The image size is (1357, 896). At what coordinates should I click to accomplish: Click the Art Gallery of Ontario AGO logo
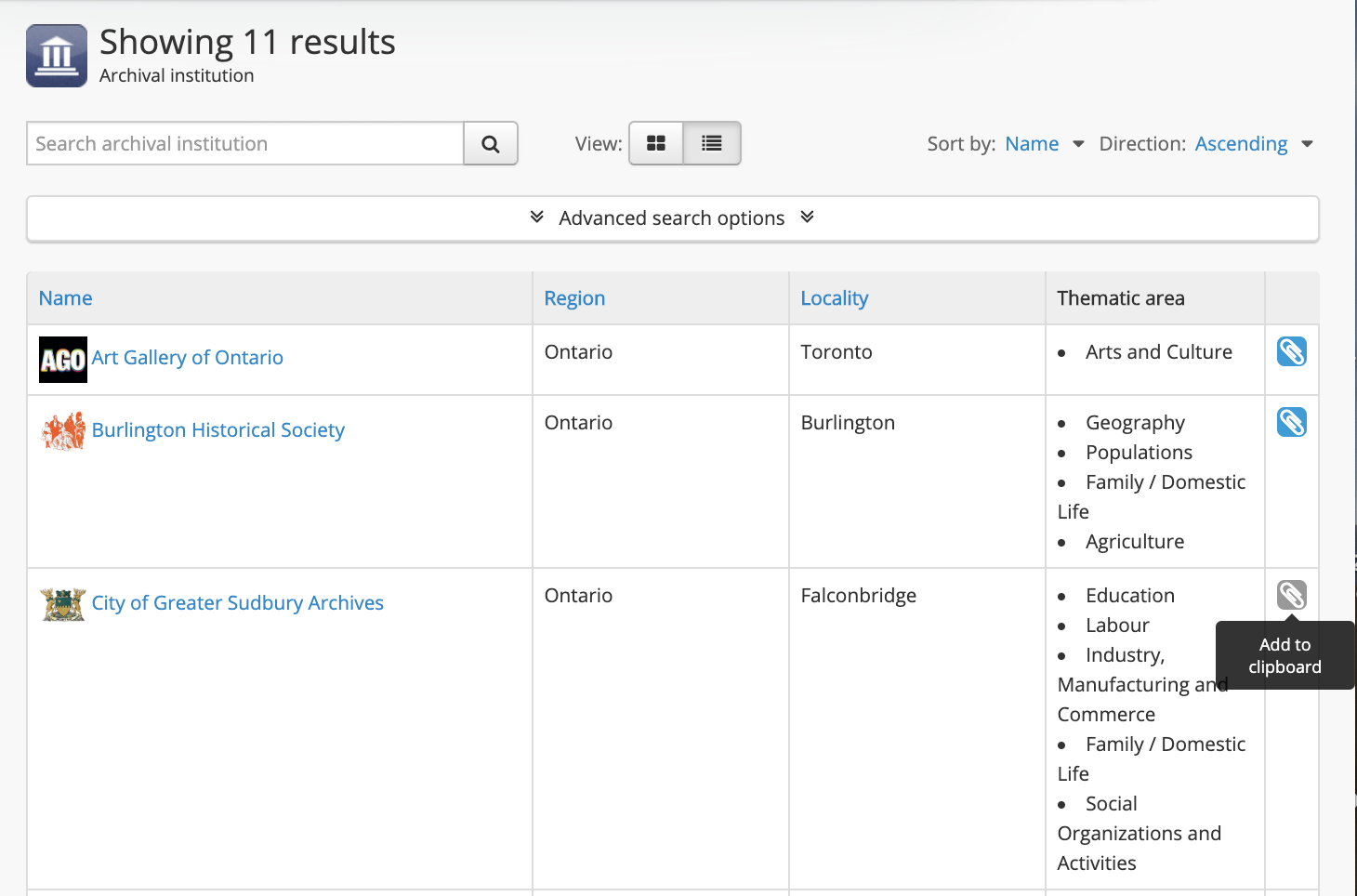[63, 360]
